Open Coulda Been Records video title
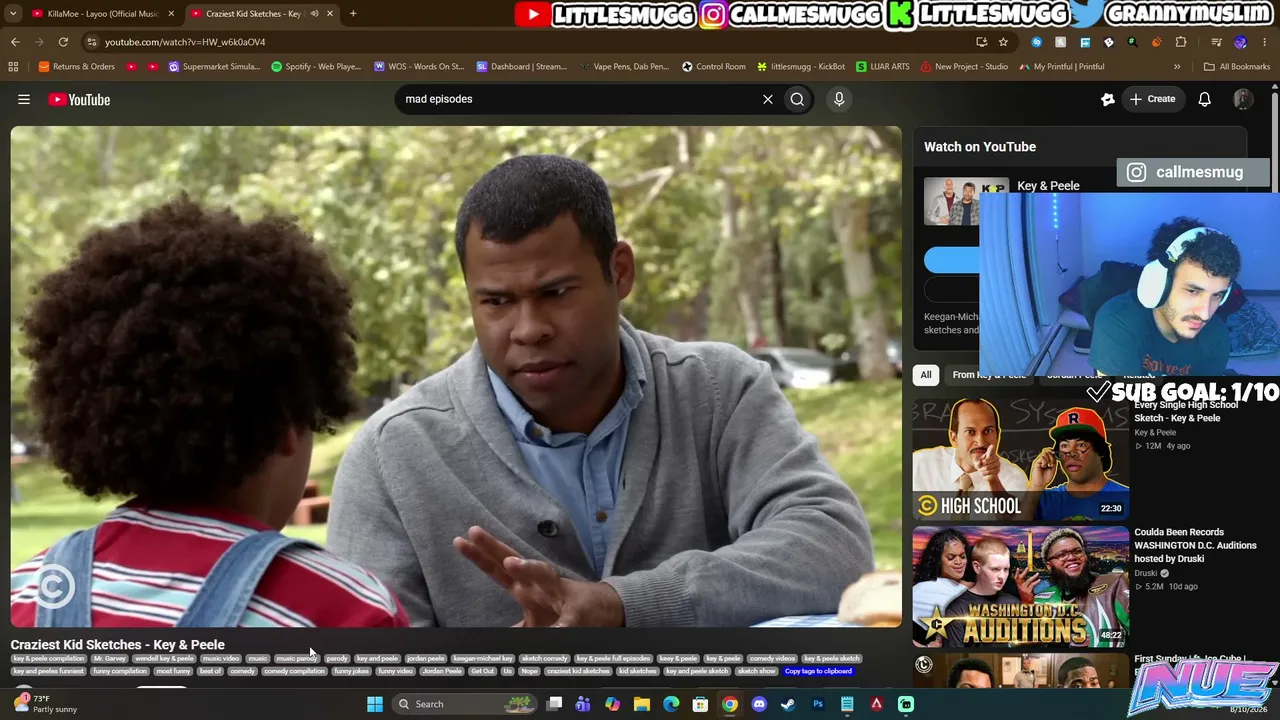The width and height of the screenshot is (1280, 720). (x=1195, y=545)
